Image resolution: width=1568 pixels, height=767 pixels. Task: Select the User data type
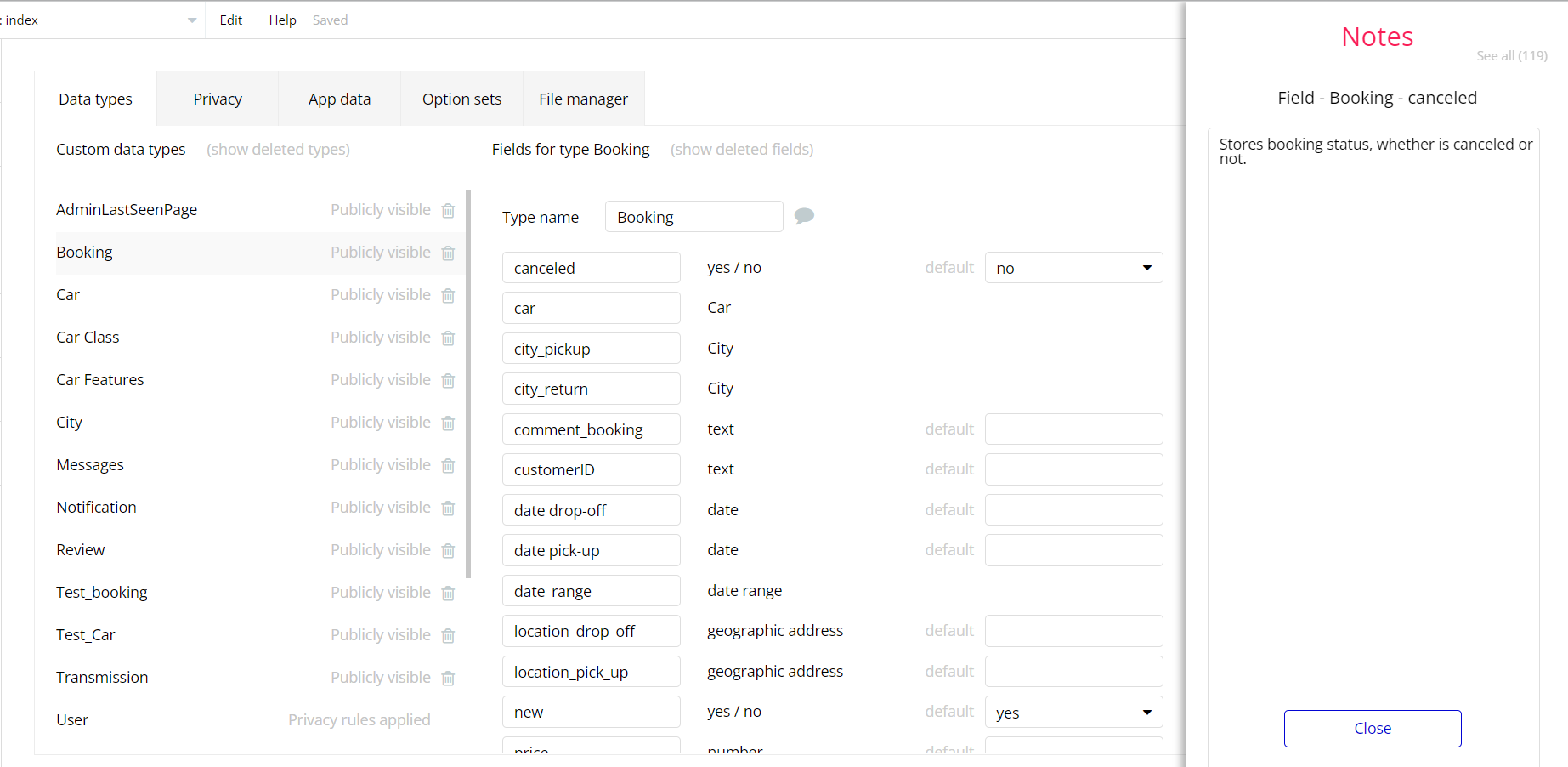[73, 720]
